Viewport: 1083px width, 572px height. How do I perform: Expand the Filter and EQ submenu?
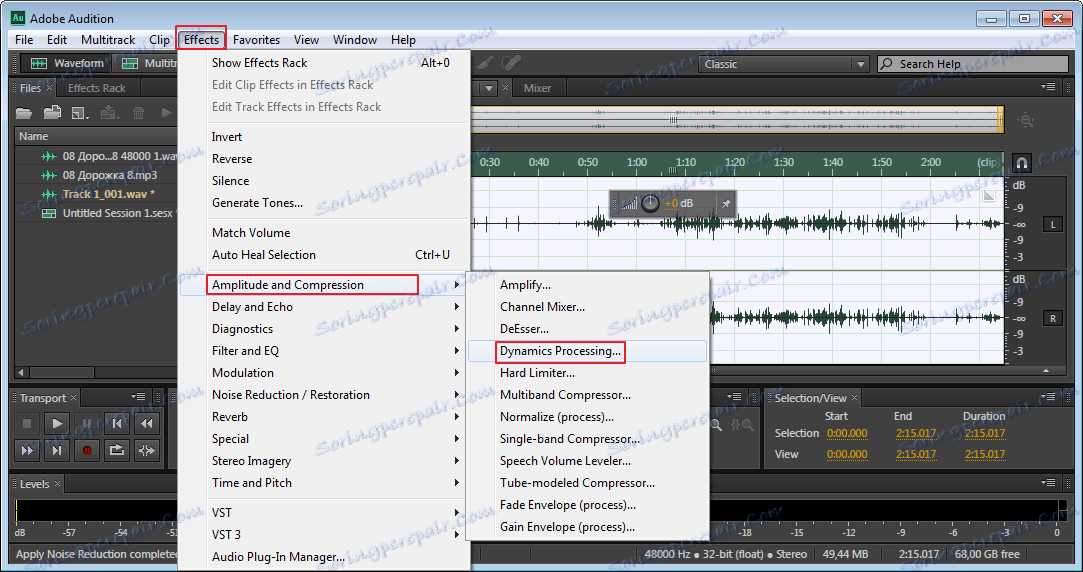pyautogui.click(x=325, y=351)
